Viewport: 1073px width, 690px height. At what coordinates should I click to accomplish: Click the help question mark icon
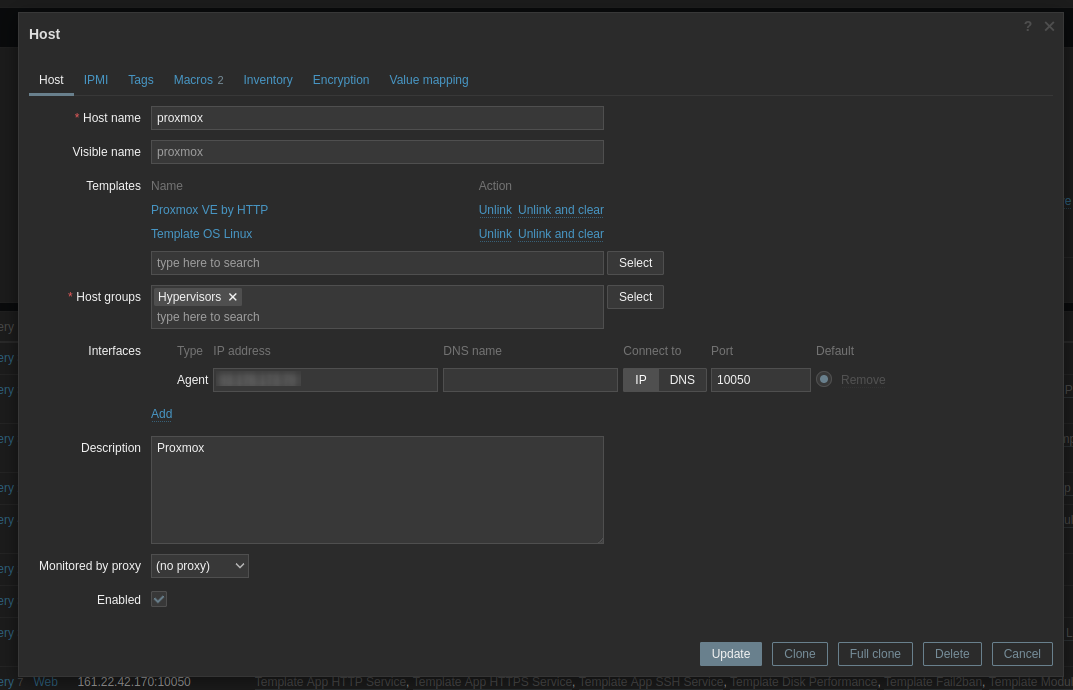pyautogui.click(x=1027, y=26)
